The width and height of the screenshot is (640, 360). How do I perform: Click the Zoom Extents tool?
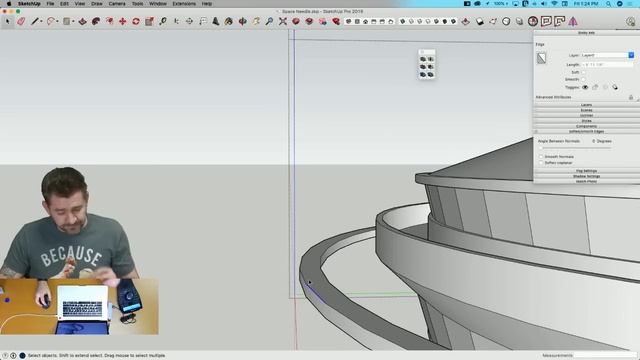(283, 21)
